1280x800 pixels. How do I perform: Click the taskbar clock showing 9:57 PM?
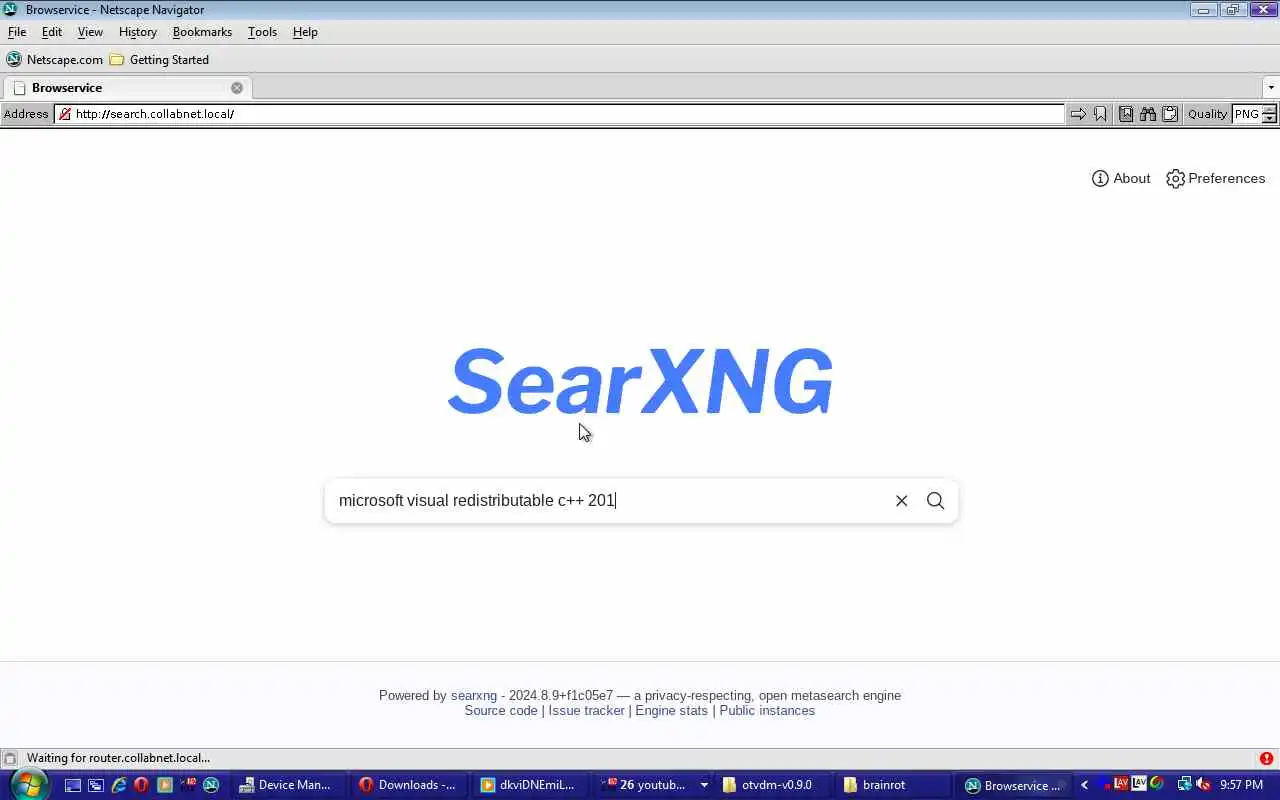pyautogui.click(x=1241, y=785)
